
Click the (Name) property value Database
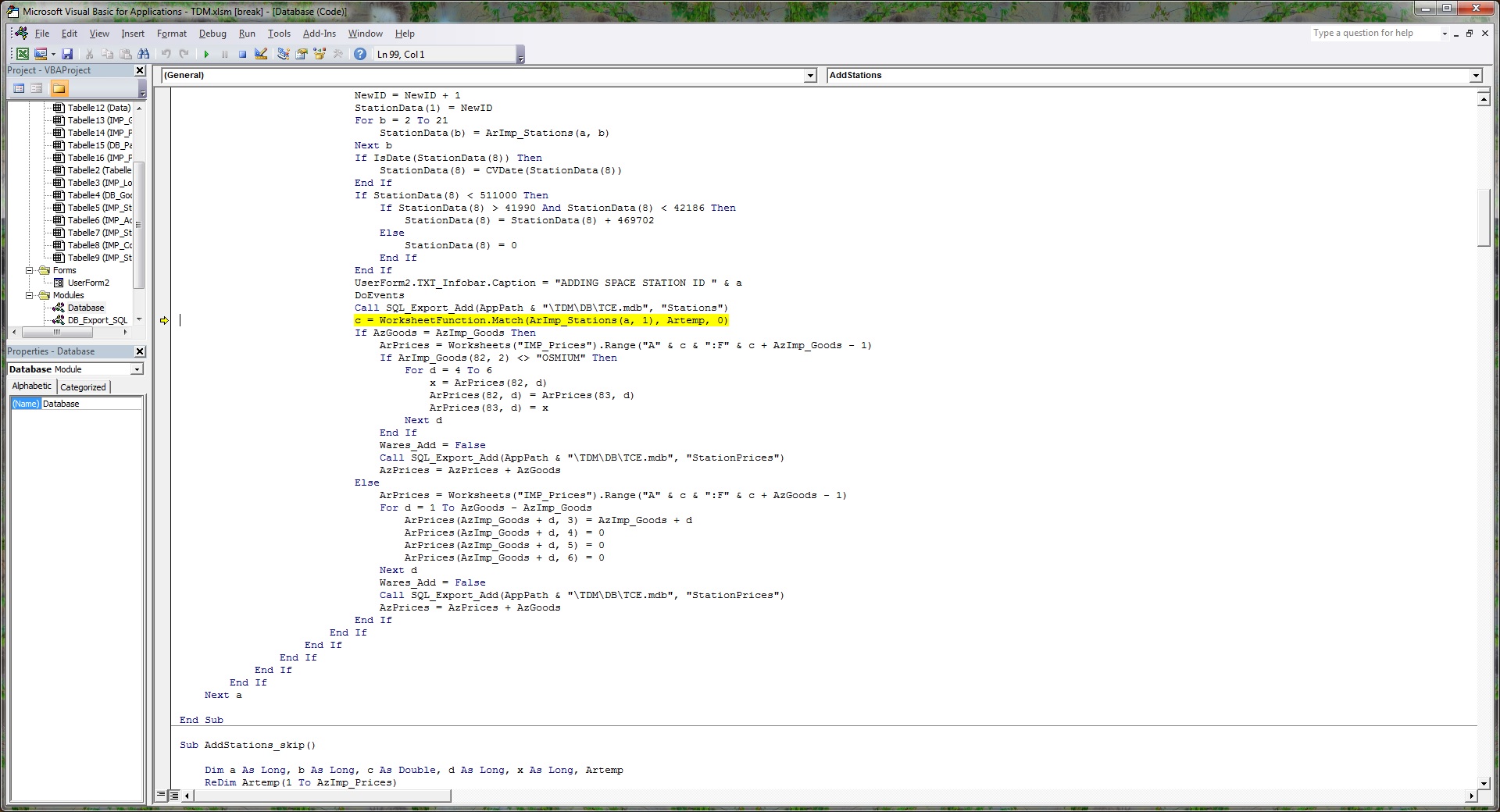[x=91, y=404]
